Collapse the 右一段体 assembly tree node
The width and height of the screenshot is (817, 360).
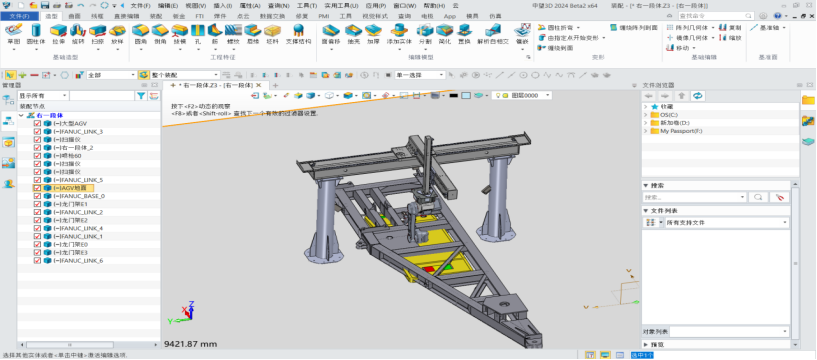21,115
